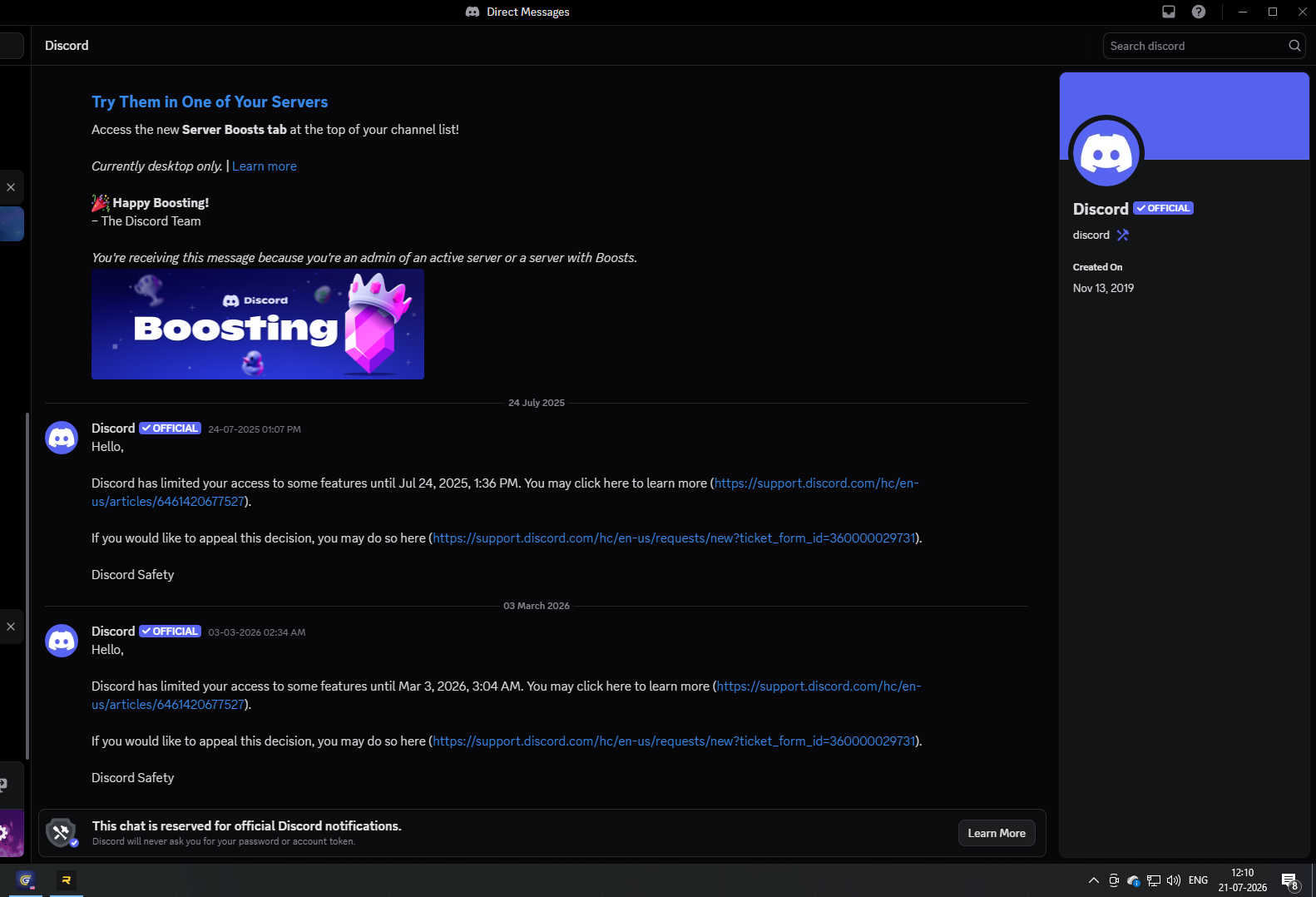This screenshot has height=897, width=1316.
Task: Click the Discord avatar on the 03-03-2026 message
Action: 62,641
